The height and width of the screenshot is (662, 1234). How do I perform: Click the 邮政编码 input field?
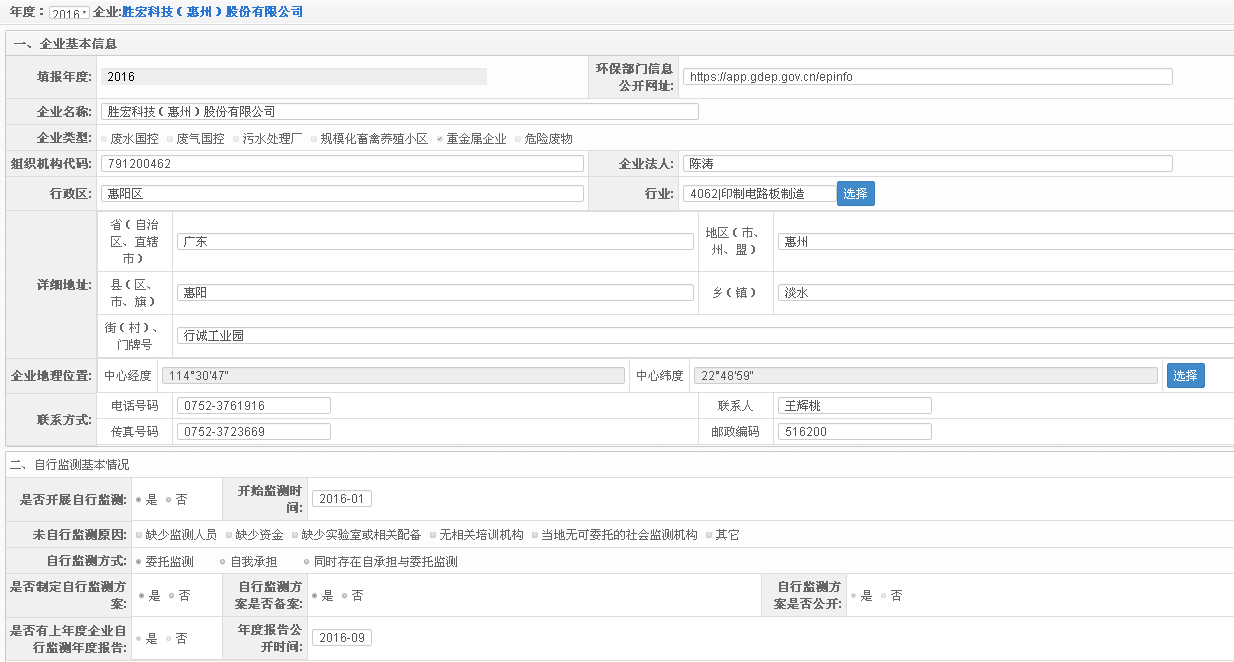[x=854, y=432]
